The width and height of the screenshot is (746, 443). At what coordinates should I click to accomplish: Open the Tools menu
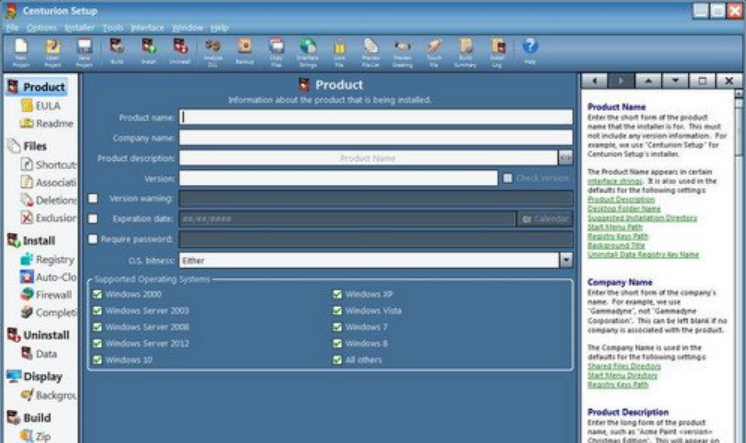[113, 28]
